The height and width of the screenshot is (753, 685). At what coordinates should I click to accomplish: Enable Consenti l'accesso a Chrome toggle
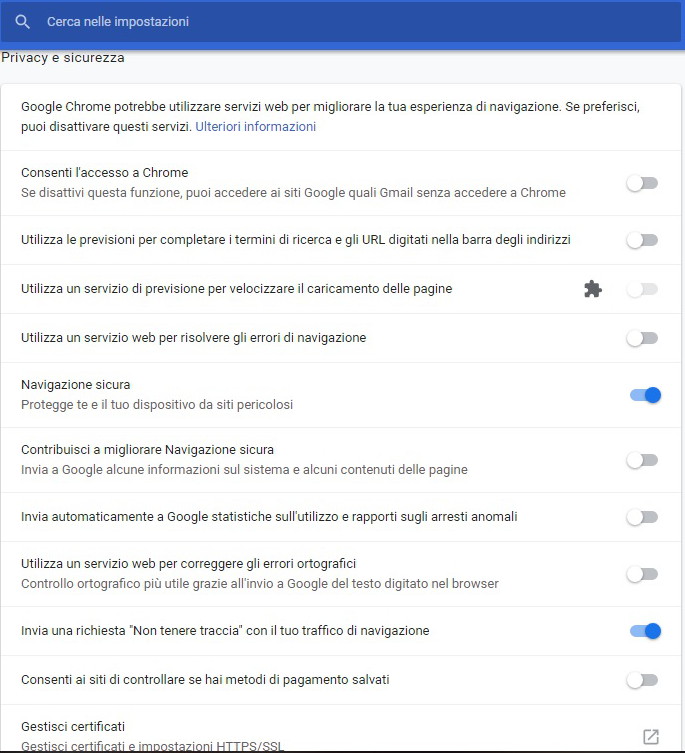642,183
